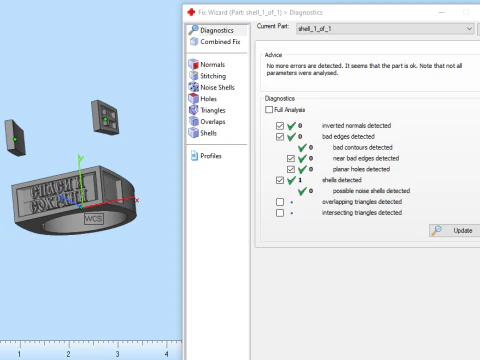Open the Current Part dropdown

click(385, 29)
